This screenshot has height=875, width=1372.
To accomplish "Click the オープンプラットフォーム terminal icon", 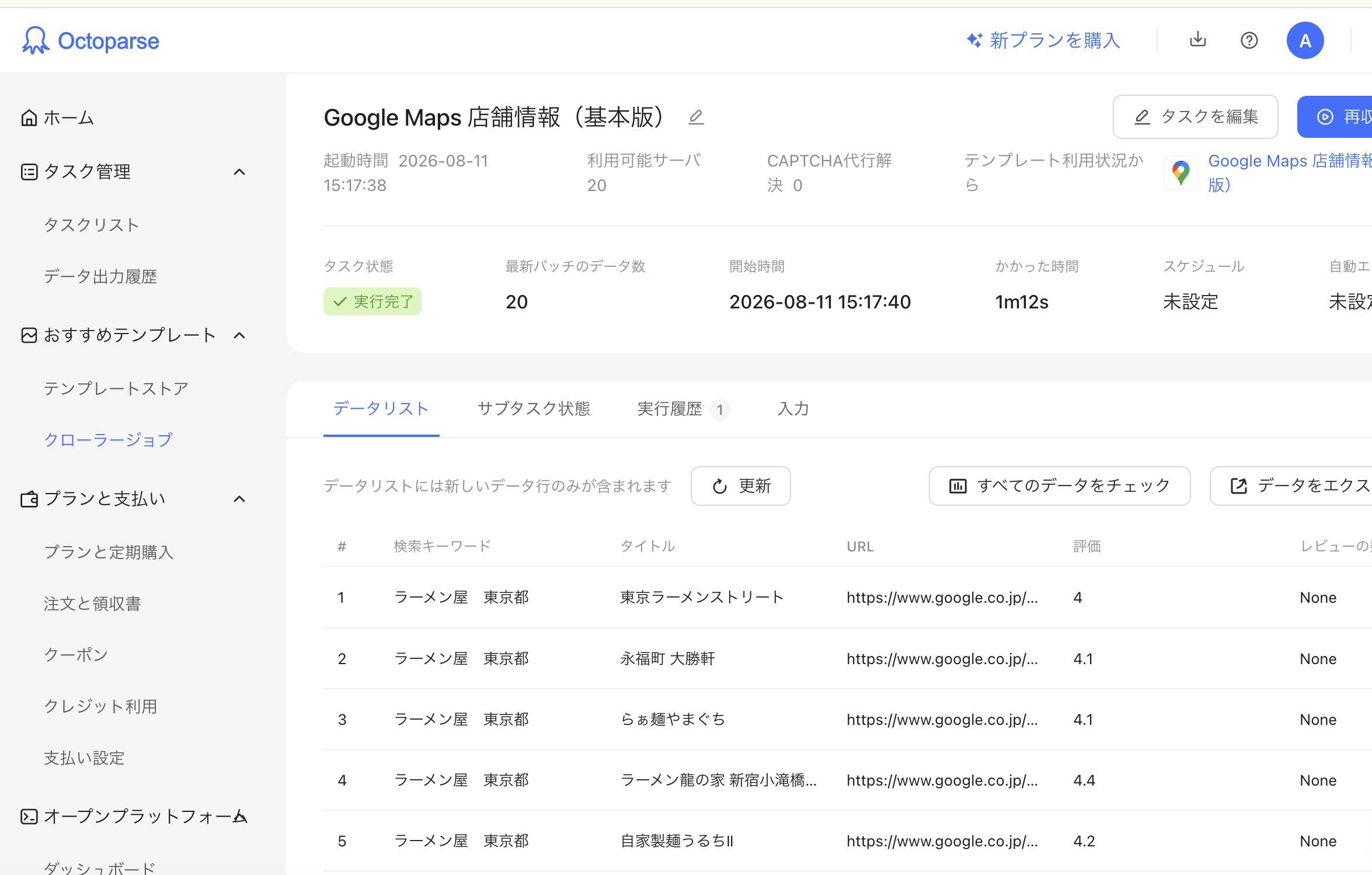I will tap(29, 817).
